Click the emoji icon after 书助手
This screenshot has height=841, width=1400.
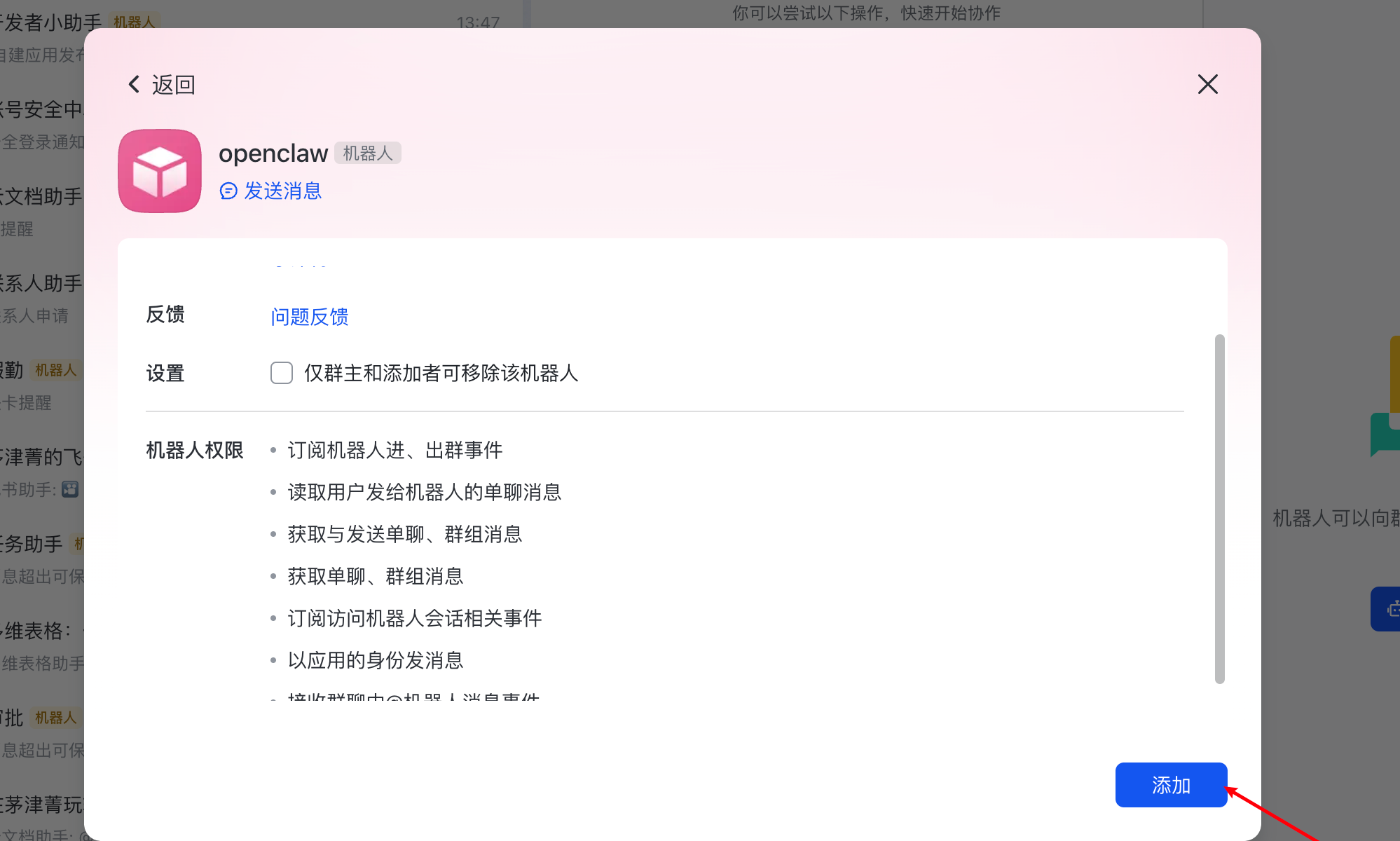(x=70, y=489)
